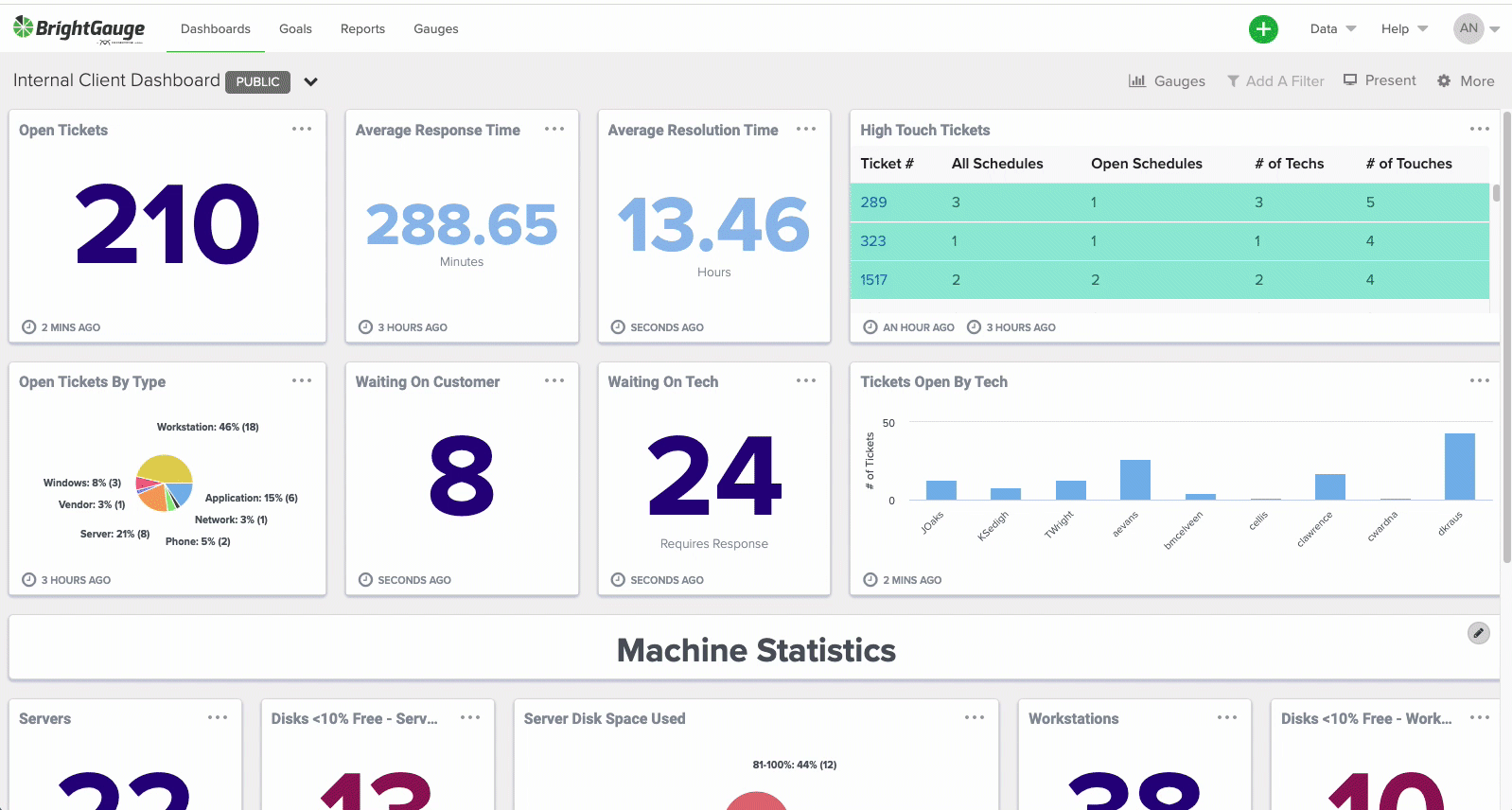The height and width of the screenshot is (810, 1512).
Task: Open ticket 323 link
Action: coord(873,240)
